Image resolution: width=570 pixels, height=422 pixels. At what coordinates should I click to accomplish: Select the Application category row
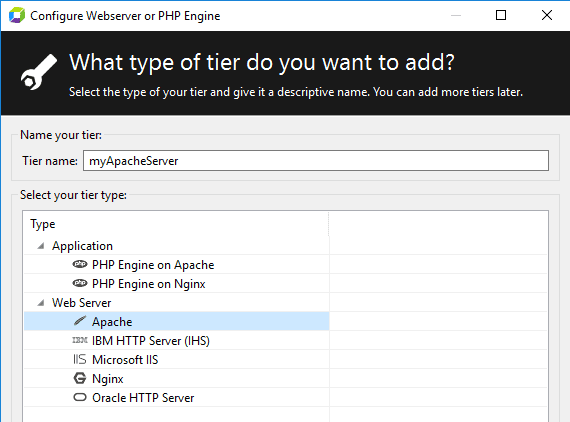tap(177, 246)
